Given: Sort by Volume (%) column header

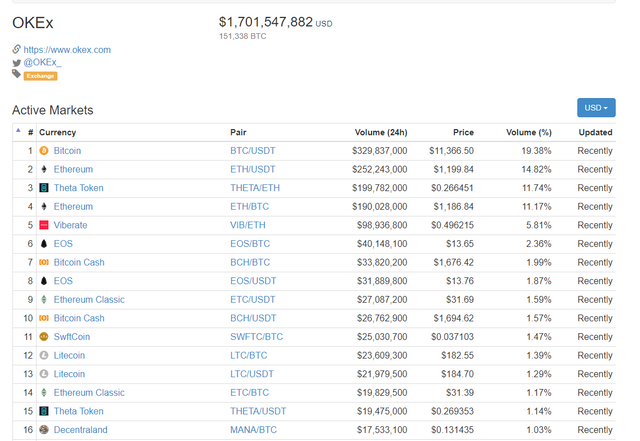Looking at the screenshot, I should click(529, 132).
